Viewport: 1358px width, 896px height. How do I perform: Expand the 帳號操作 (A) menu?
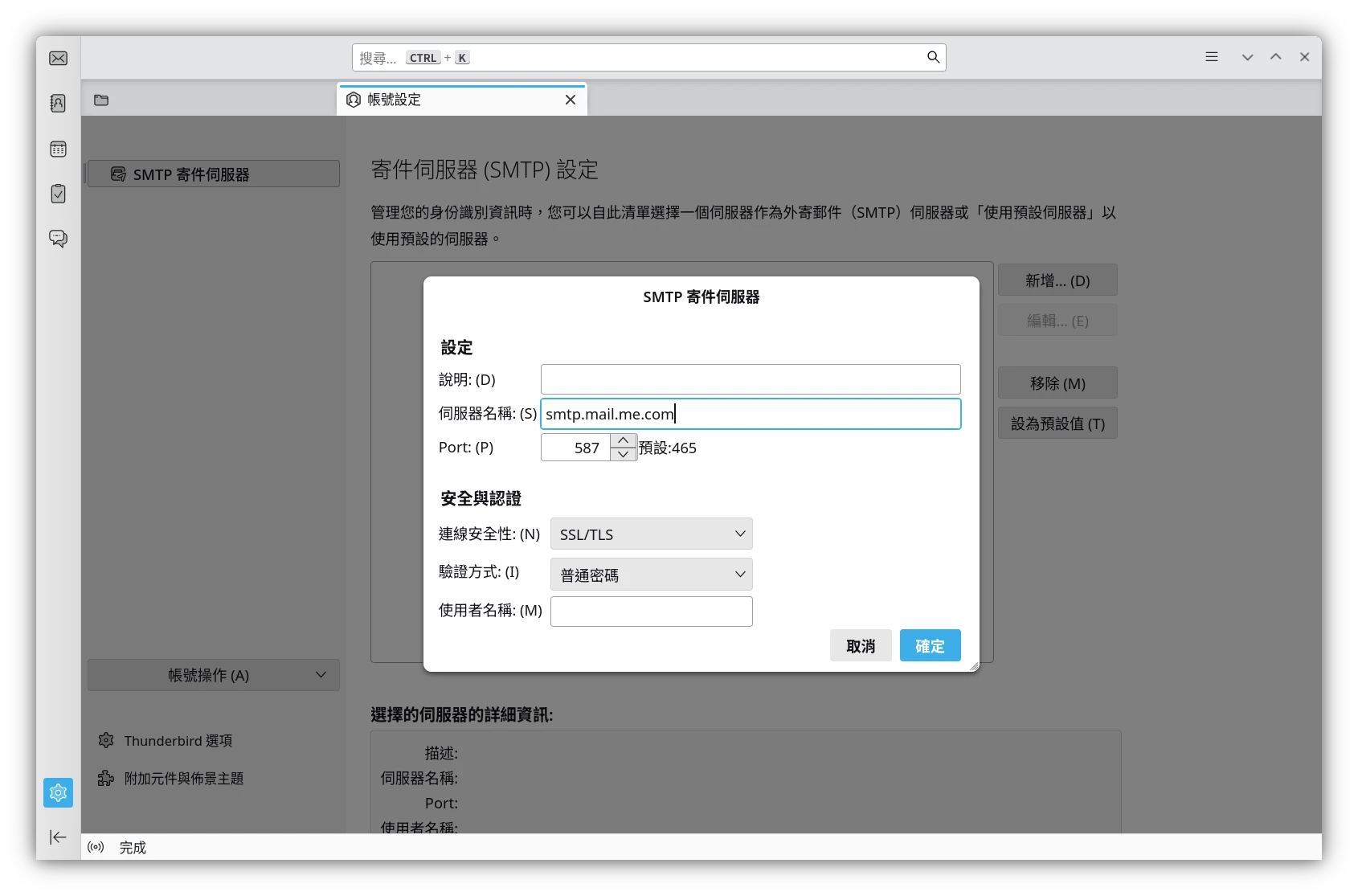click(x=213, y=675)
